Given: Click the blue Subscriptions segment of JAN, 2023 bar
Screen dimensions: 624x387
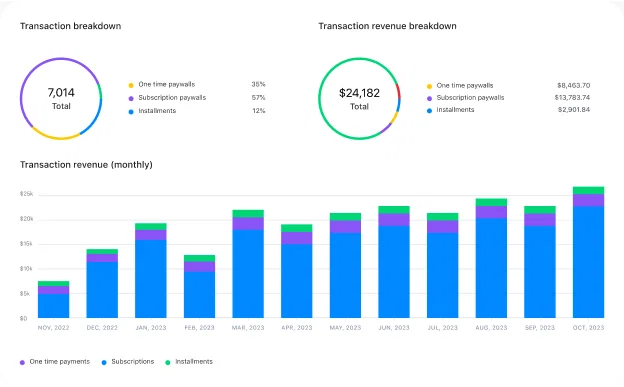Looking at the screenshot, I should [150, 279].
